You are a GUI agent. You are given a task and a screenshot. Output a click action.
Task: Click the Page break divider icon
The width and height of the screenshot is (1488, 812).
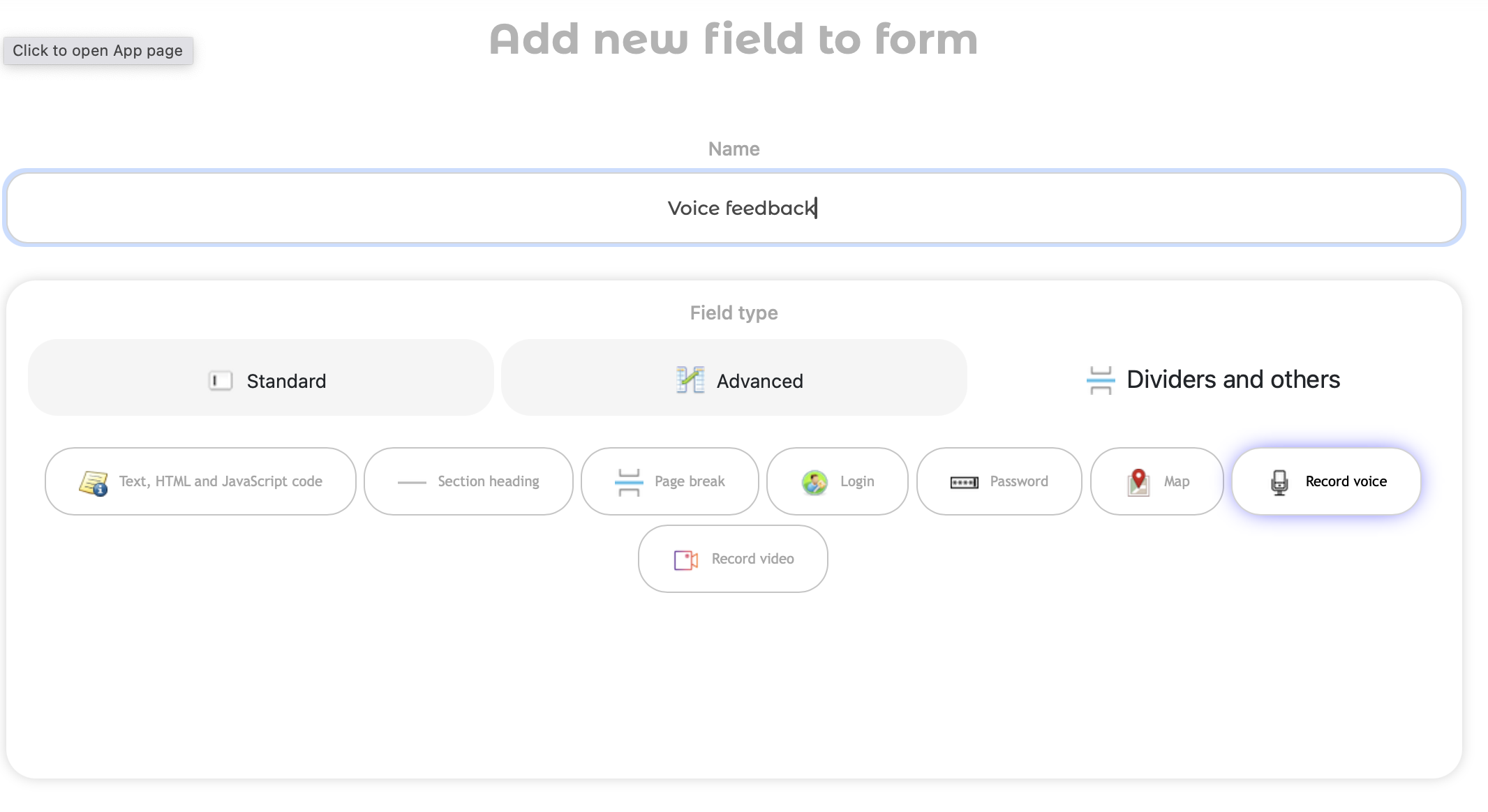[x=628, y=482]
